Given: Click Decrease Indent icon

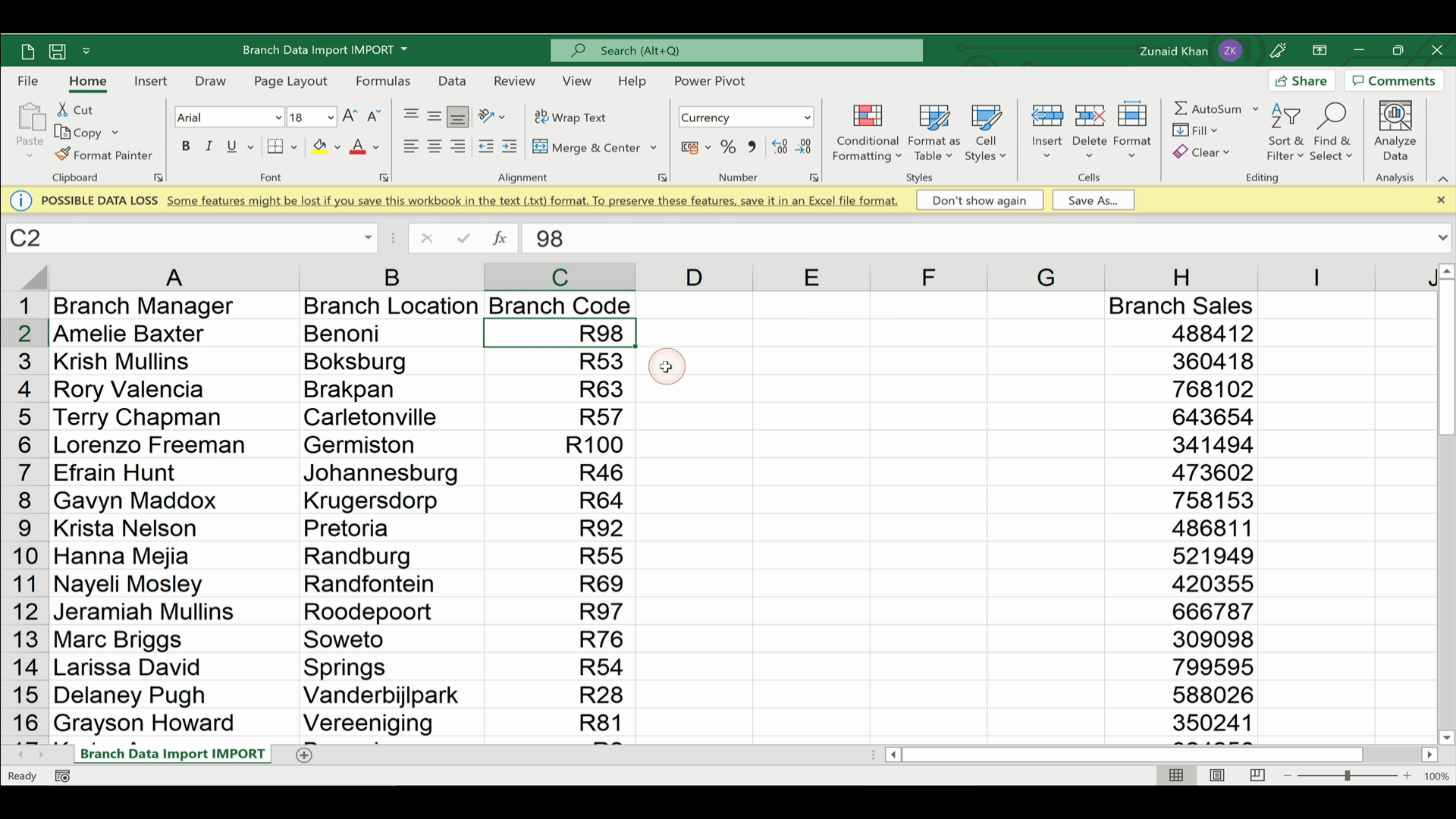Looking at the screenshot, I should pyautogui.click(x=486, y=146).
